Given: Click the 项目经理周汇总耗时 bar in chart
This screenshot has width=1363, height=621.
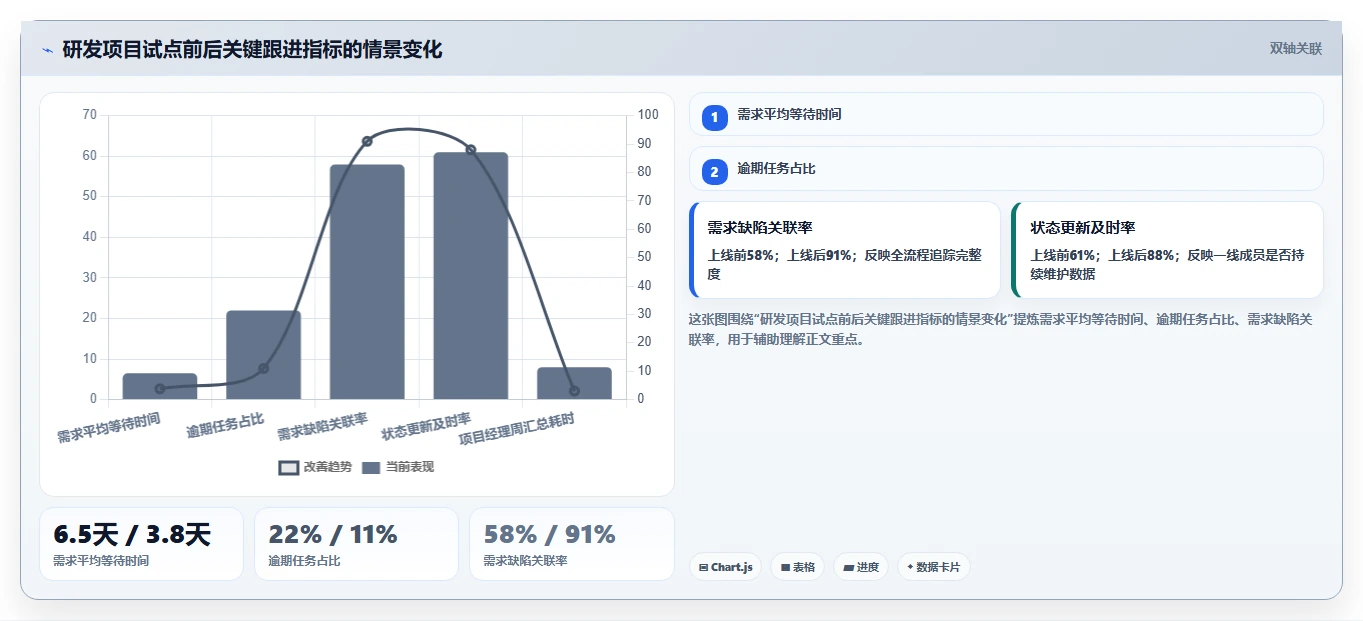Looking at the screenshot, I should click(x=574, y=383).
